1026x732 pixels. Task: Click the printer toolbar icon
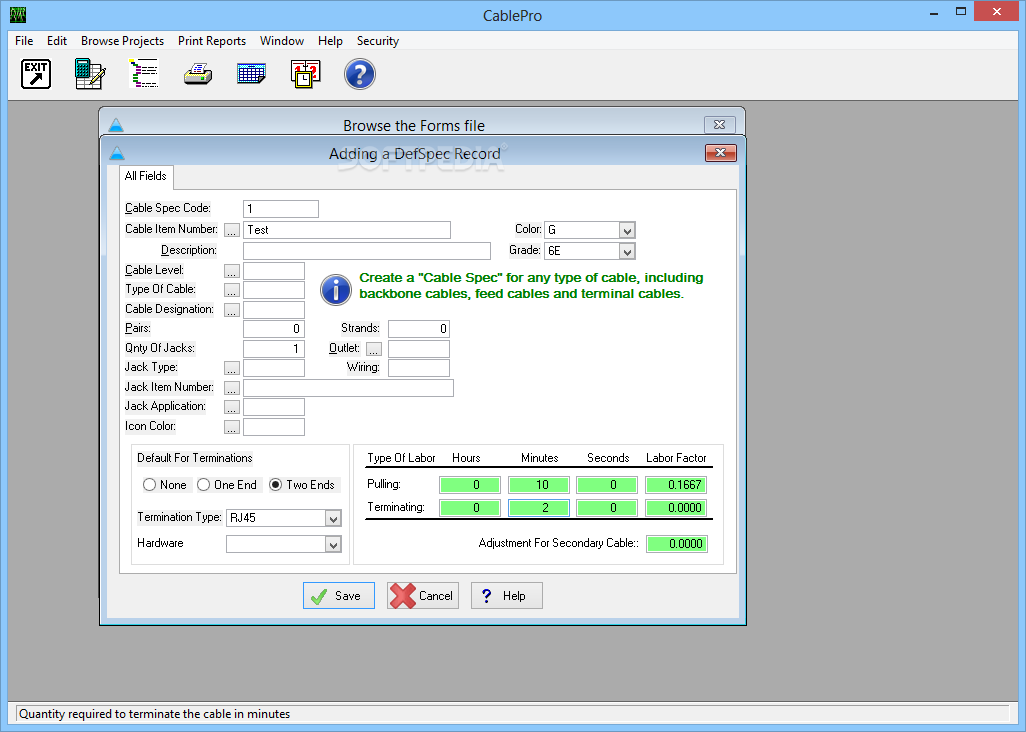tap(198, 74)
